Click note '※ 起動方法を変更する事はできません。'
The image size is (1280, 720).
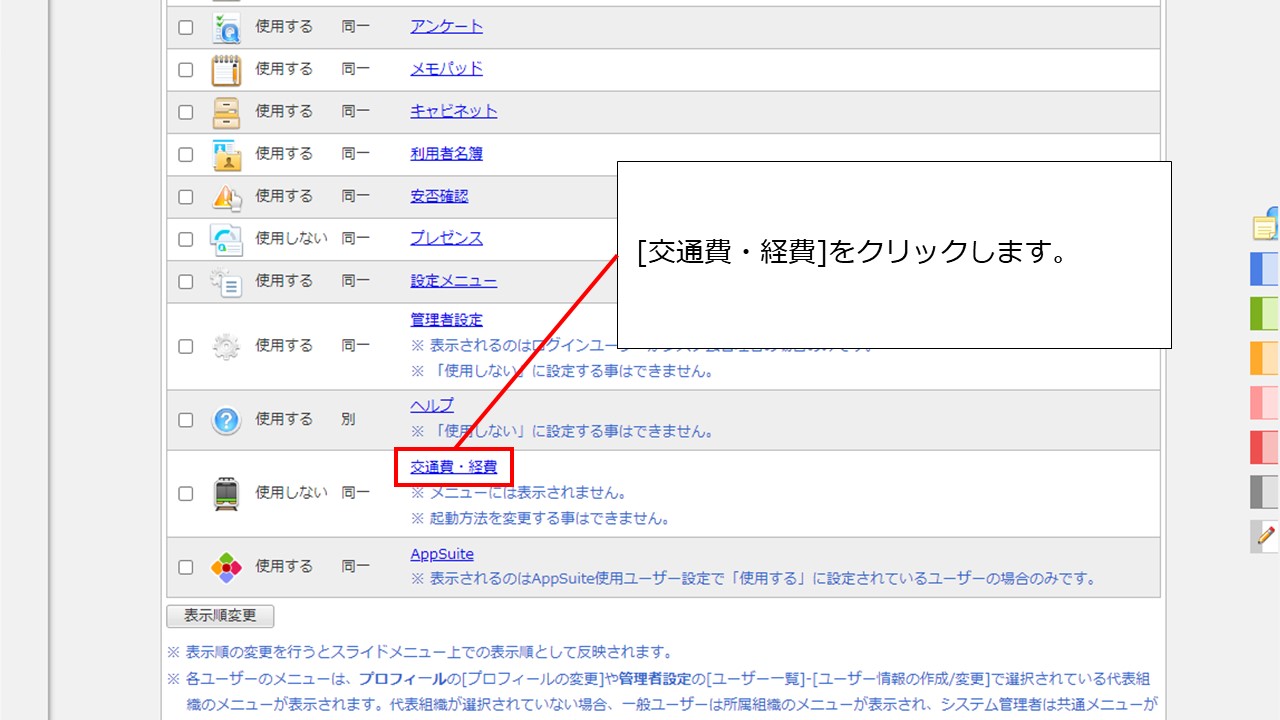540,519
